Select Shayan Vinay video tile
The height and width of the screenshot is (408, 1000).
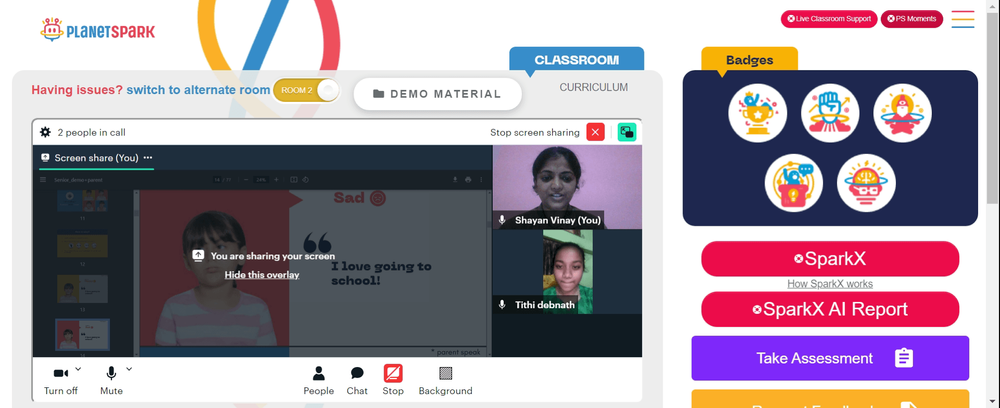567,187
